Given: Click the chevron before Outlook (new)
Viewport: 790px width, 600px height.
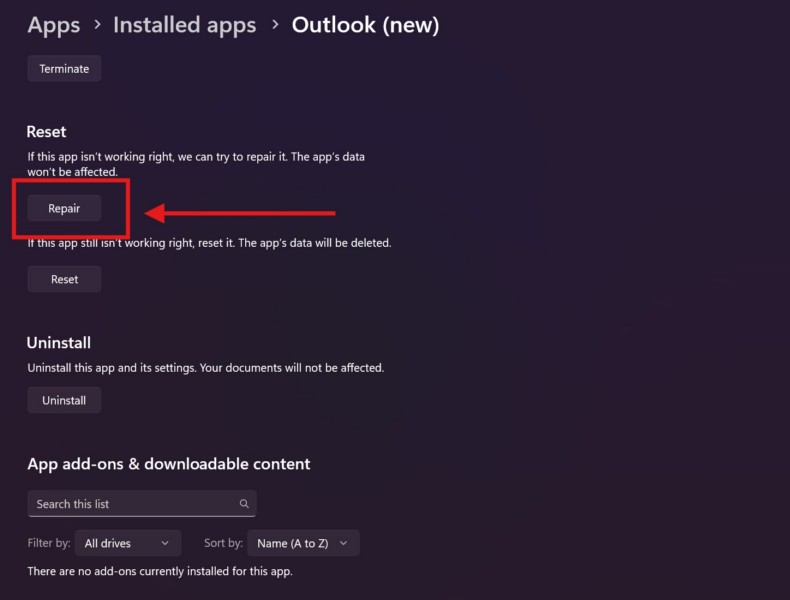Looking at the screenshot, I should click(274, 26).
